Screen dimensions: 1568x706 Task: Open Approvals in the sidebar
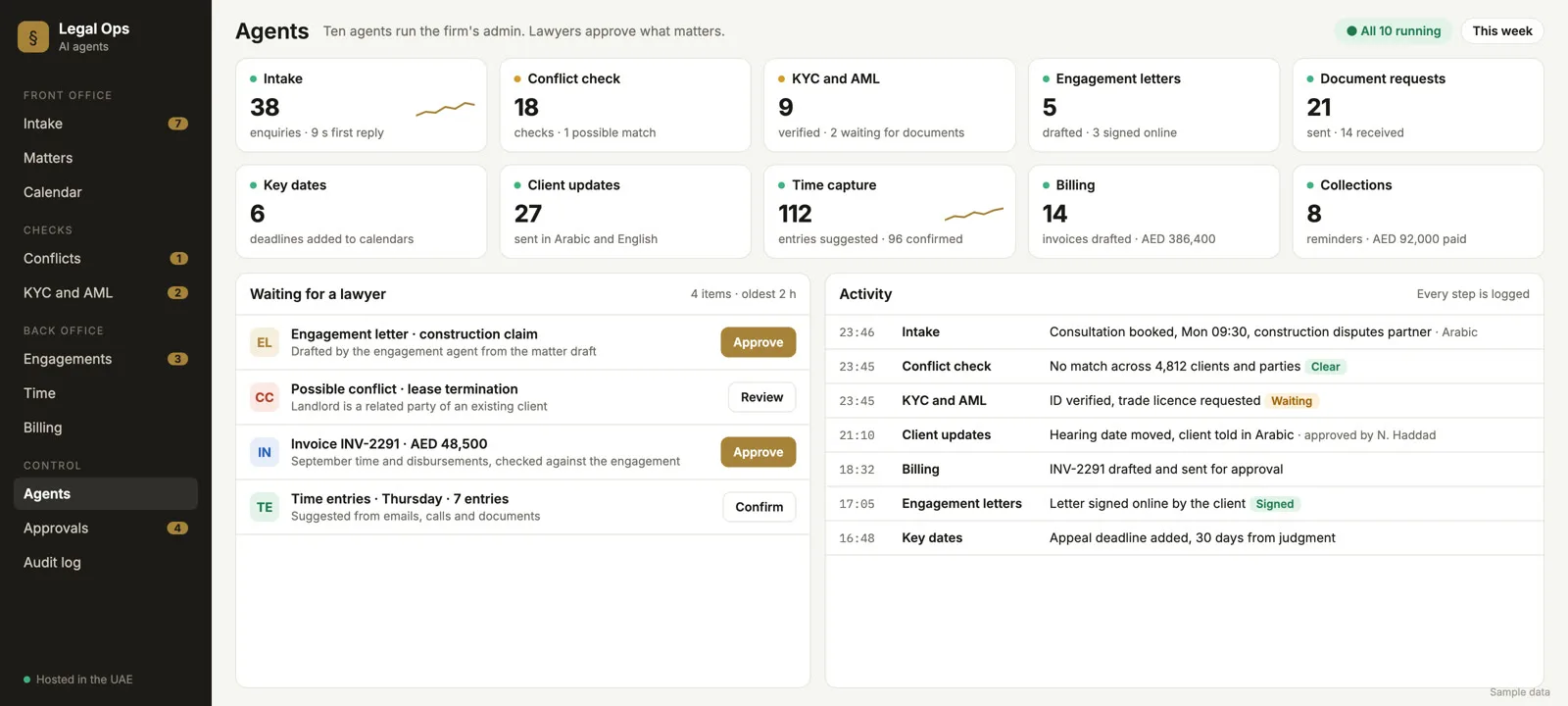pyautogui.click(x=106, y=529)
